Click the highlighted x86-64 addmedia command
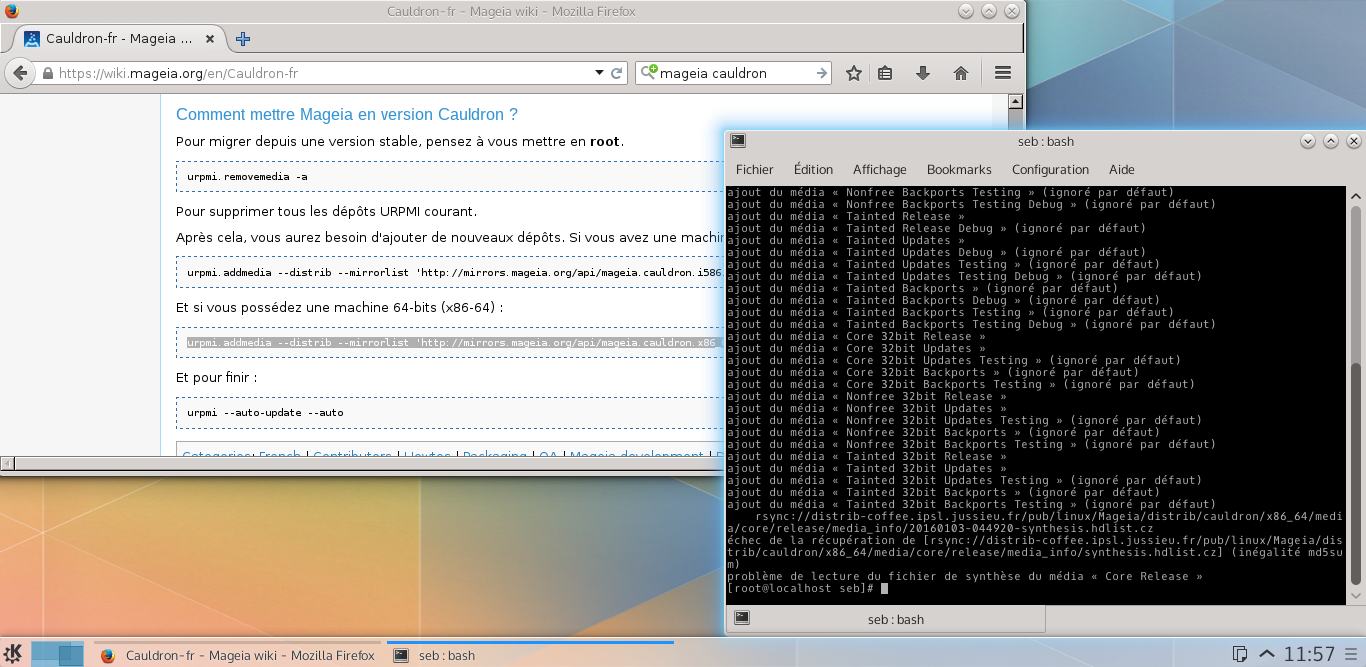Viewport: 1366px width, 667px height. (455, 343)
